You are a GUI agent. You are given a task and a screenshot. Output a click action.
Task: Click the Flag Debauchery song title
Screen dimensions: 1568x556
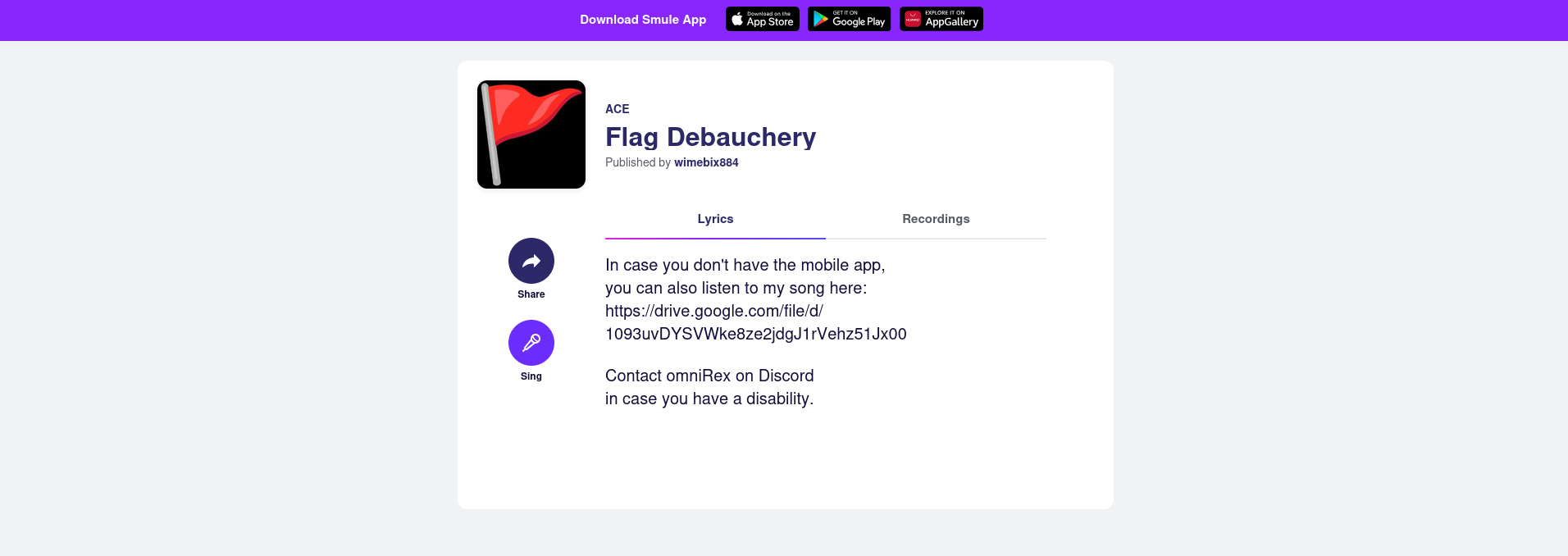(710, 137)
